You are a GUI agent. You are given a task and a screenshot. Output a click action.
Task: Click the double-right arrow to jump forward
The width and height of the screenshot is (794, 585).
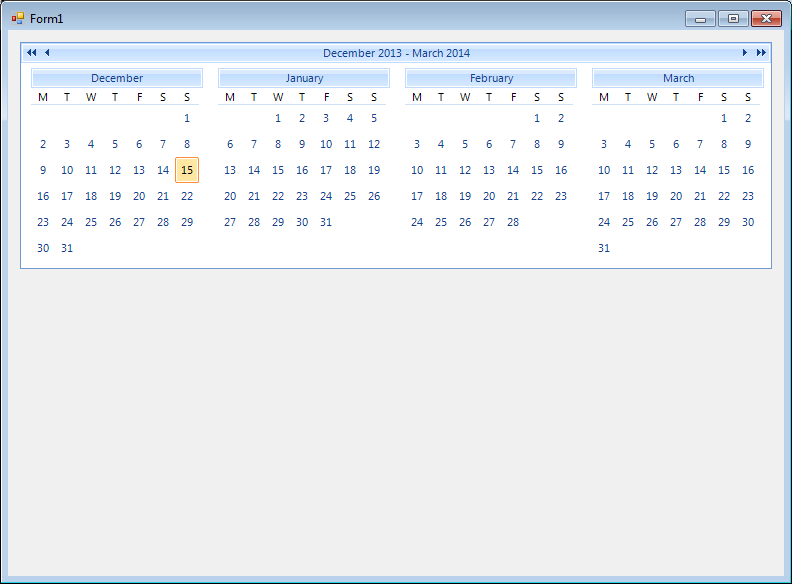tap(761, 53)
